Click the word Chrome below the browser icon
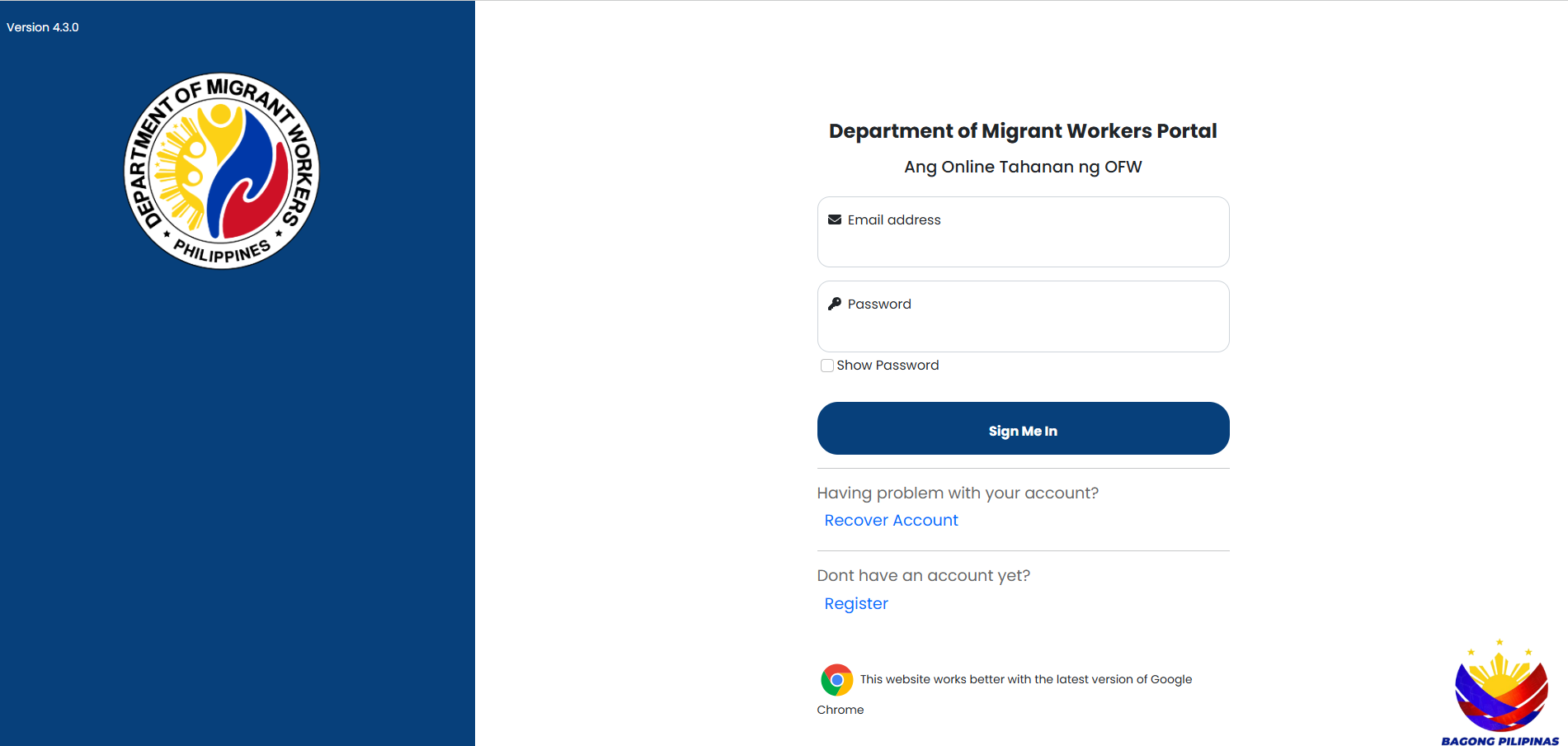The height and width of the screenshot is (746, 1568). click(x=841, y=710)
